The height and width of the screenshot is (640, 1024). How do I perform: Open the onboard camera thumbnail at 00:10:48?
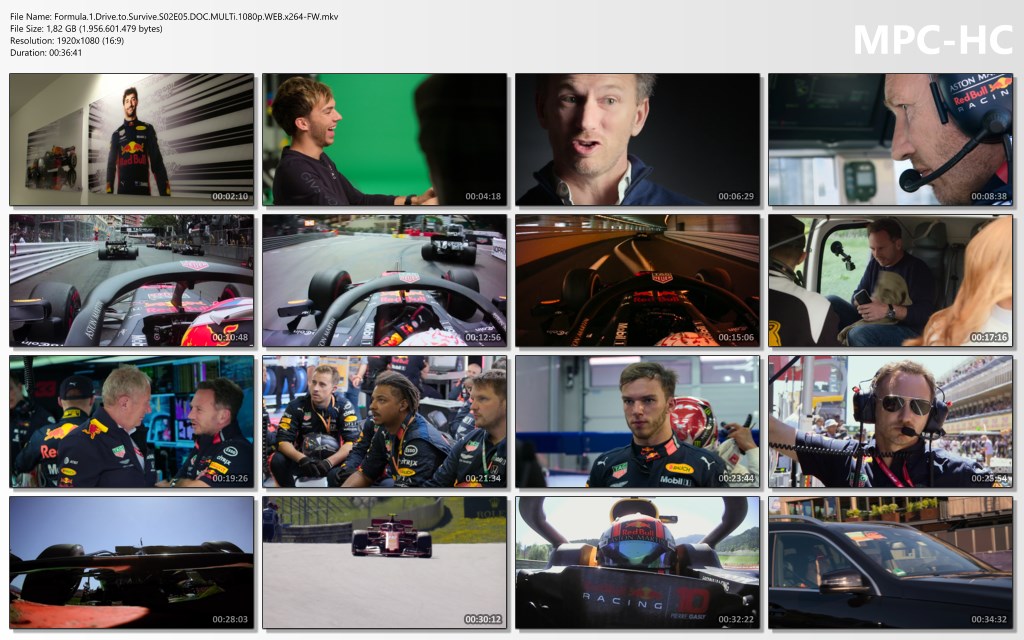[132, 280]
